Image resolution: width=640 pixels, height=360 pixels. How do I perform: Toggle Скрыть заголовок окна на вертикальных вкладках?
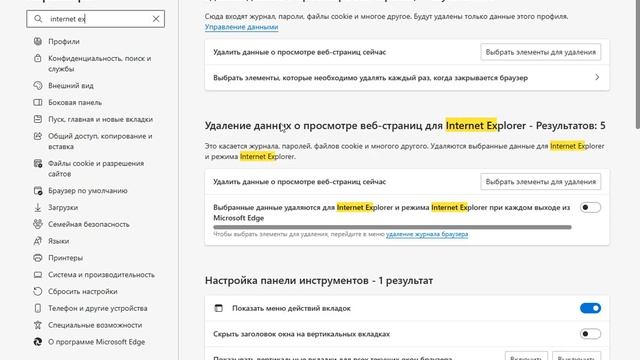(590, 334)
